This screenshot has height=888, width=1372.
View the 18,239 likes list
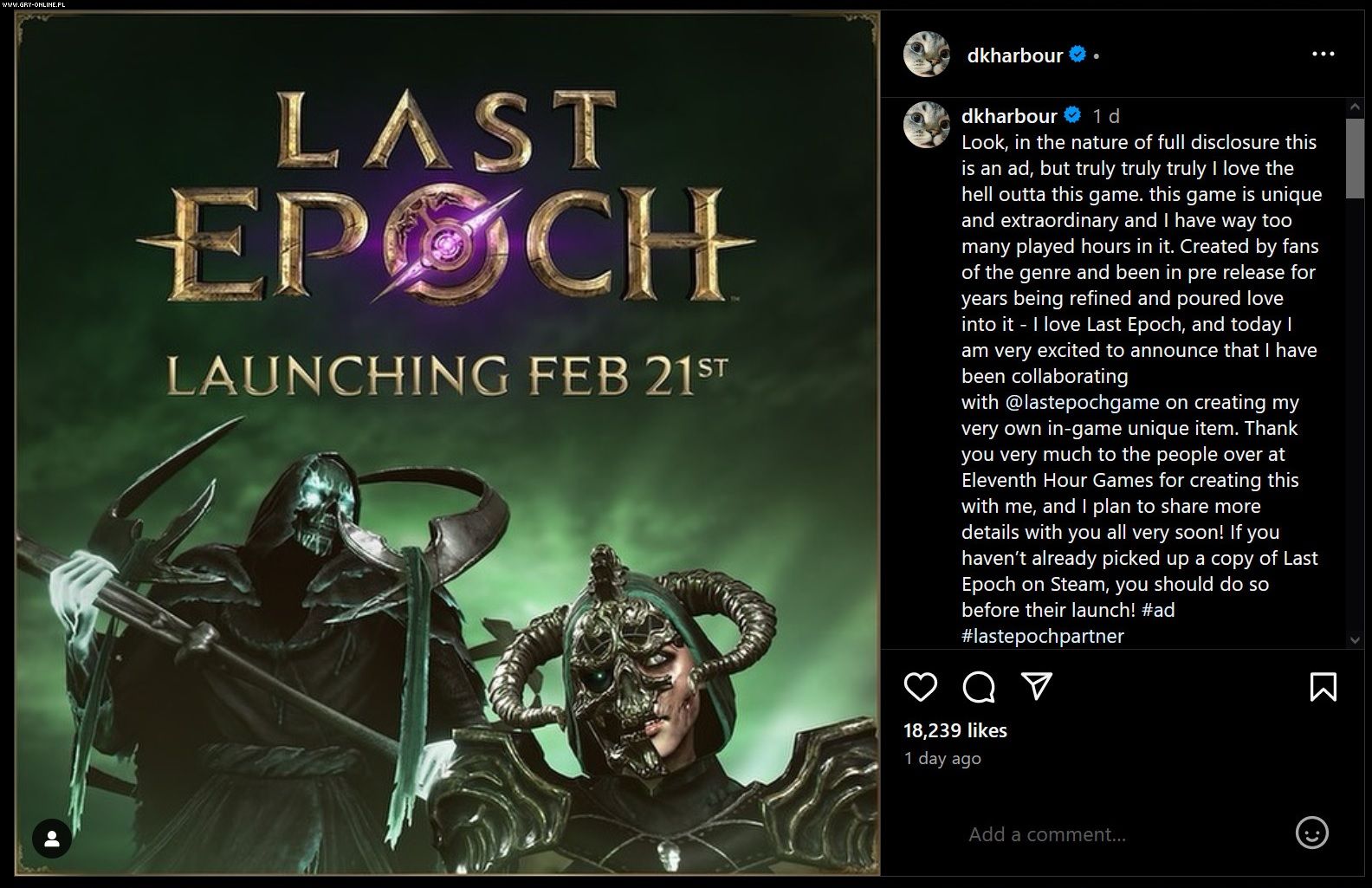[x=955, y=730]
